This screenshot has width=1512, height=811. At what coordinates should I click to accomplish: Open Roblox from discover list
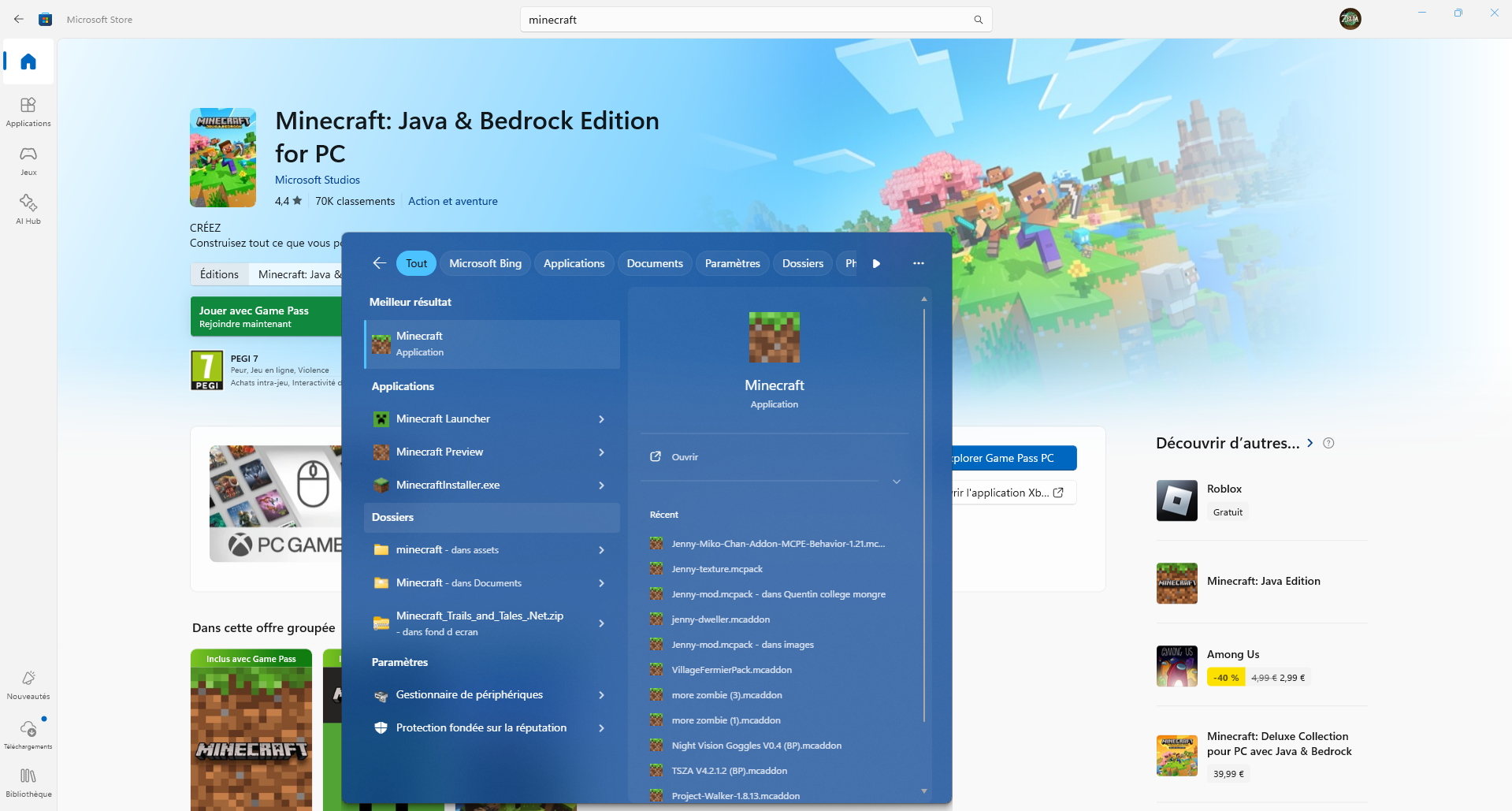[x=1224, y=489]
